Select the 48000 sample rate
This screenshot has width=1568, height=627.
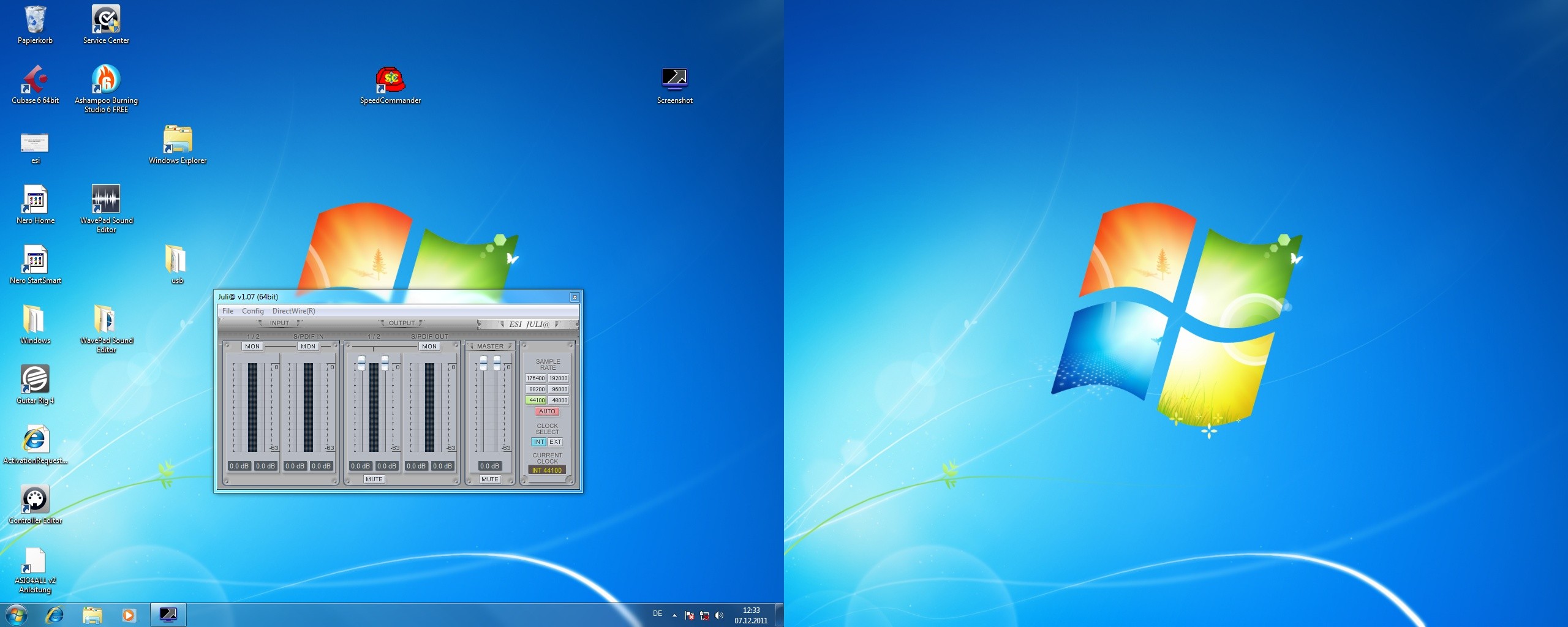point(559,400)
